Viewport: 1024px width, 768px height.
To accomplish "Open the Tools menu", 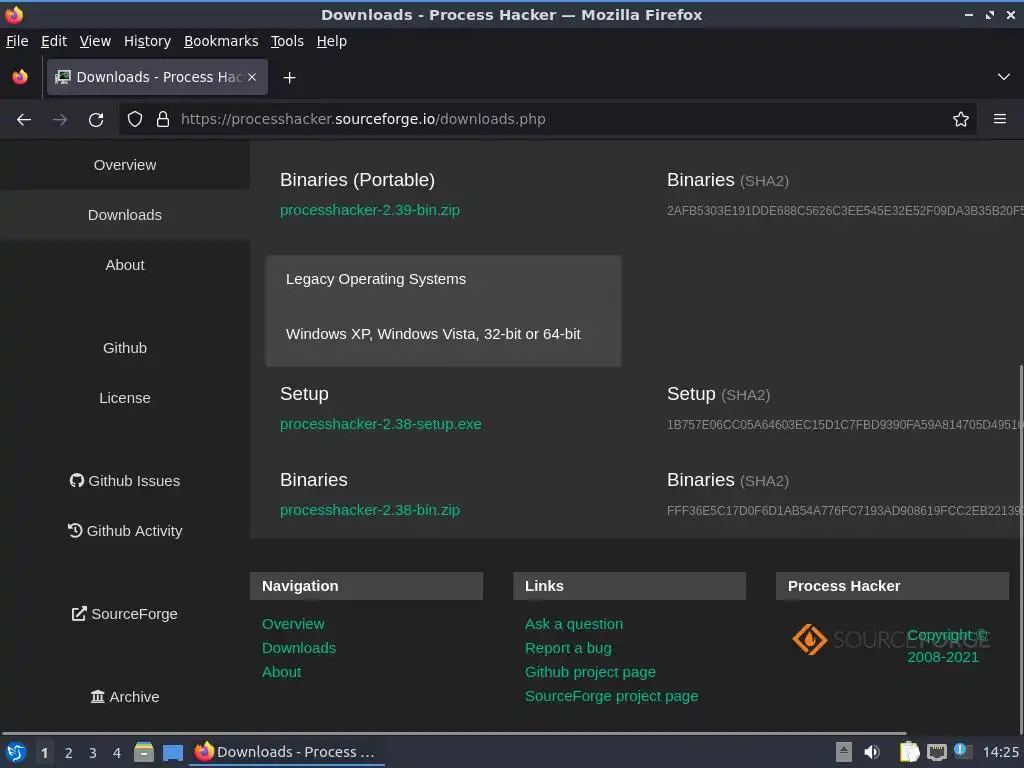I will (287, 41).
